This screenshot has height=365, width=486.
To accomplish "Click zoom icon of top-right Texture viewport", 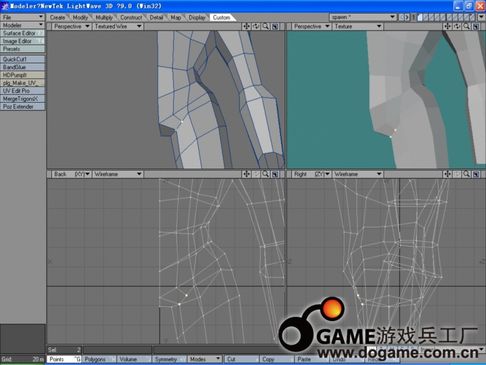I will click(467, 26).
